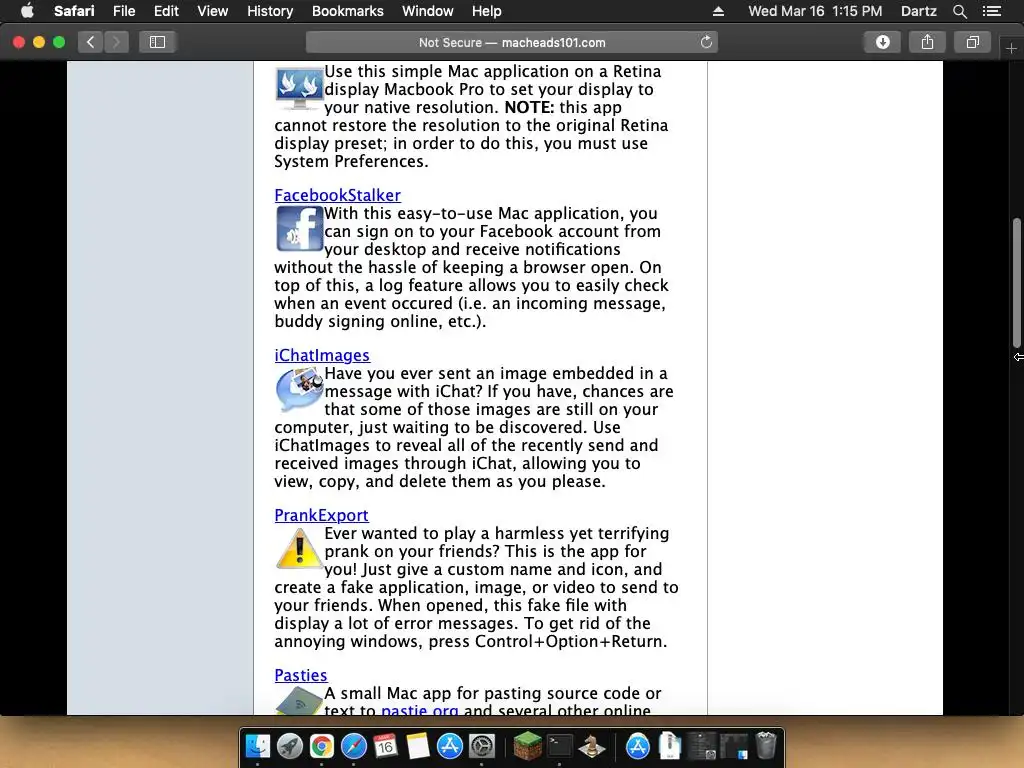Screen dimensions: 1024x768
Task: Open the Share sheet button
Action: (927, 42)
